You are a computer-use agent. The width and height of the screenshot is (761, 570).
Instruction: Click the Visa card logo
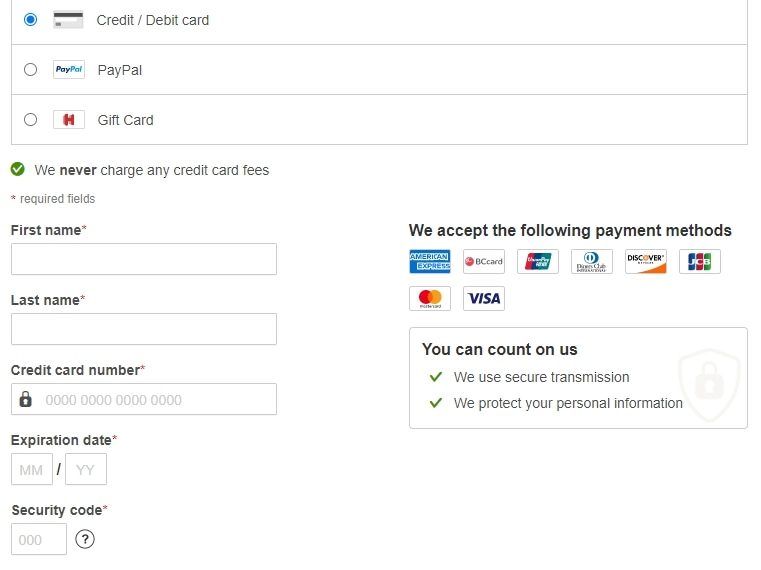click(x=484, y=298)
